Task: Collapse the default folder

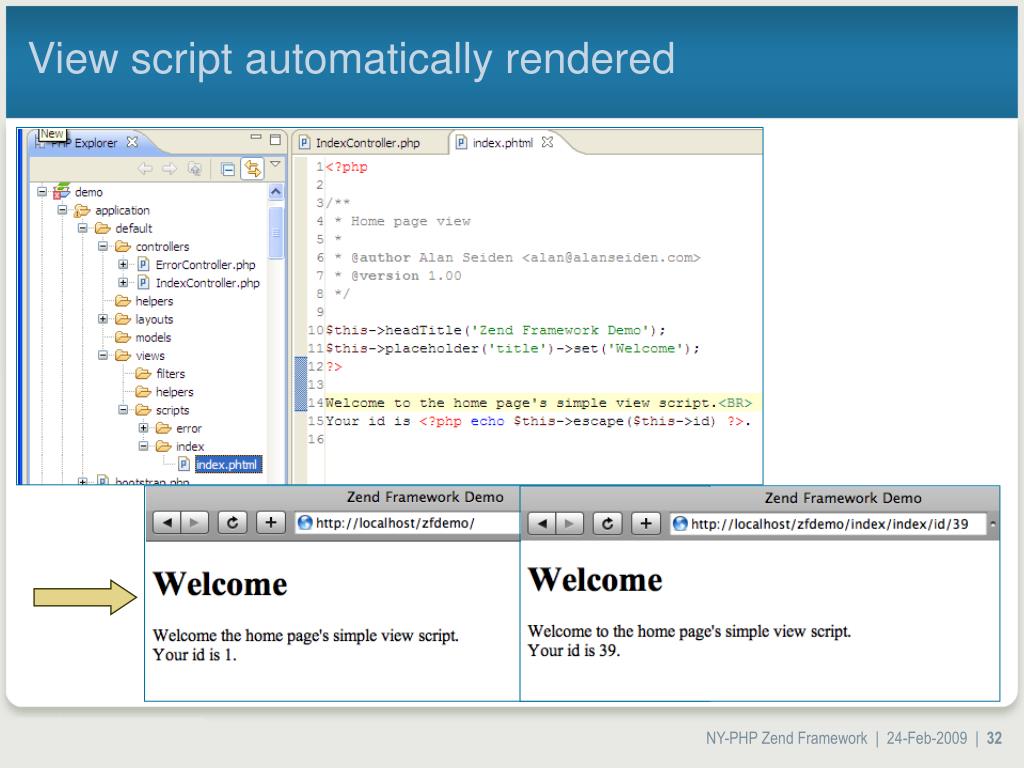Action: (x=83, y=228)
